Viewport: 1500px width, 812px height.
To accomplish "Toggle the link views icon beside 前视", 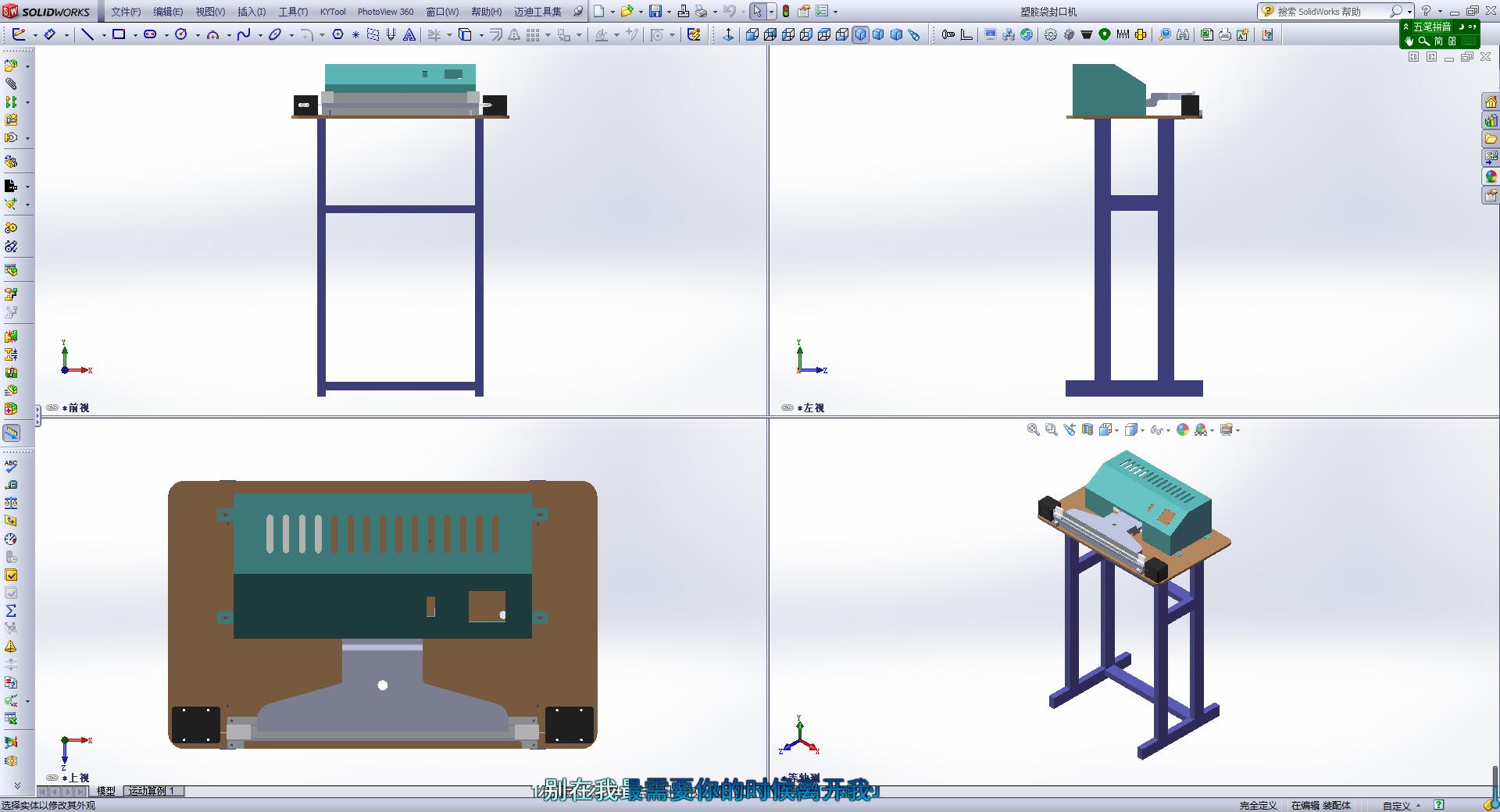I will click(x=52, y=408).
